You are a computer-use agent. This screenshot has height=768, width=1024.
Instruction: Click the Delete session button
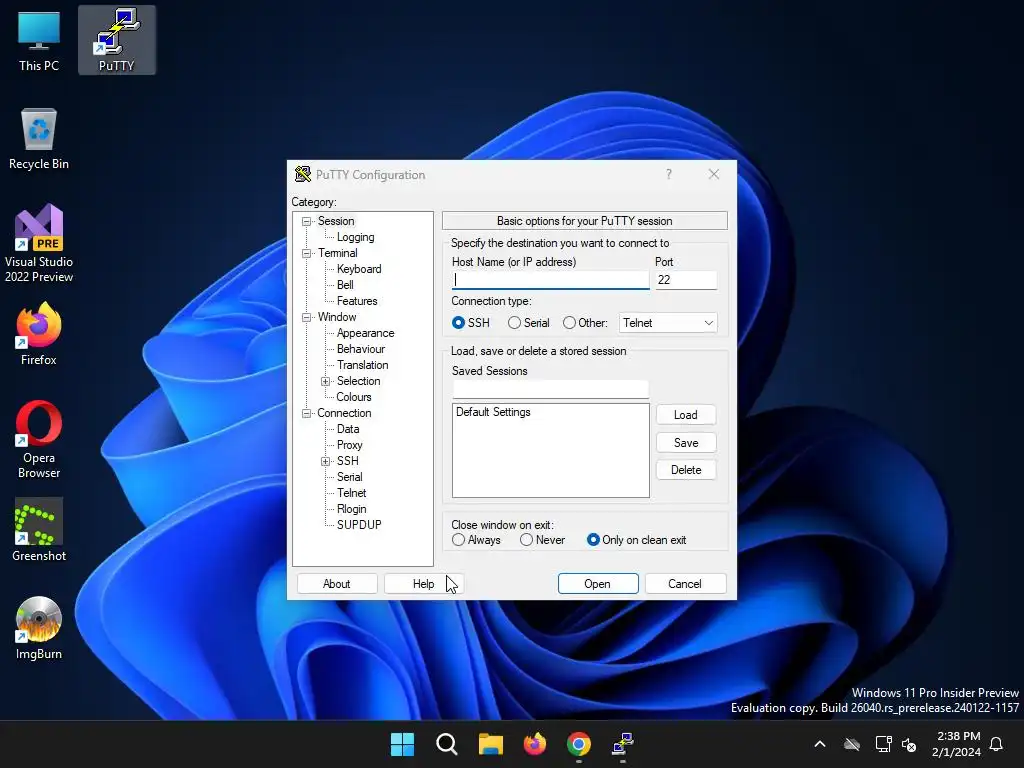(686, 470)
